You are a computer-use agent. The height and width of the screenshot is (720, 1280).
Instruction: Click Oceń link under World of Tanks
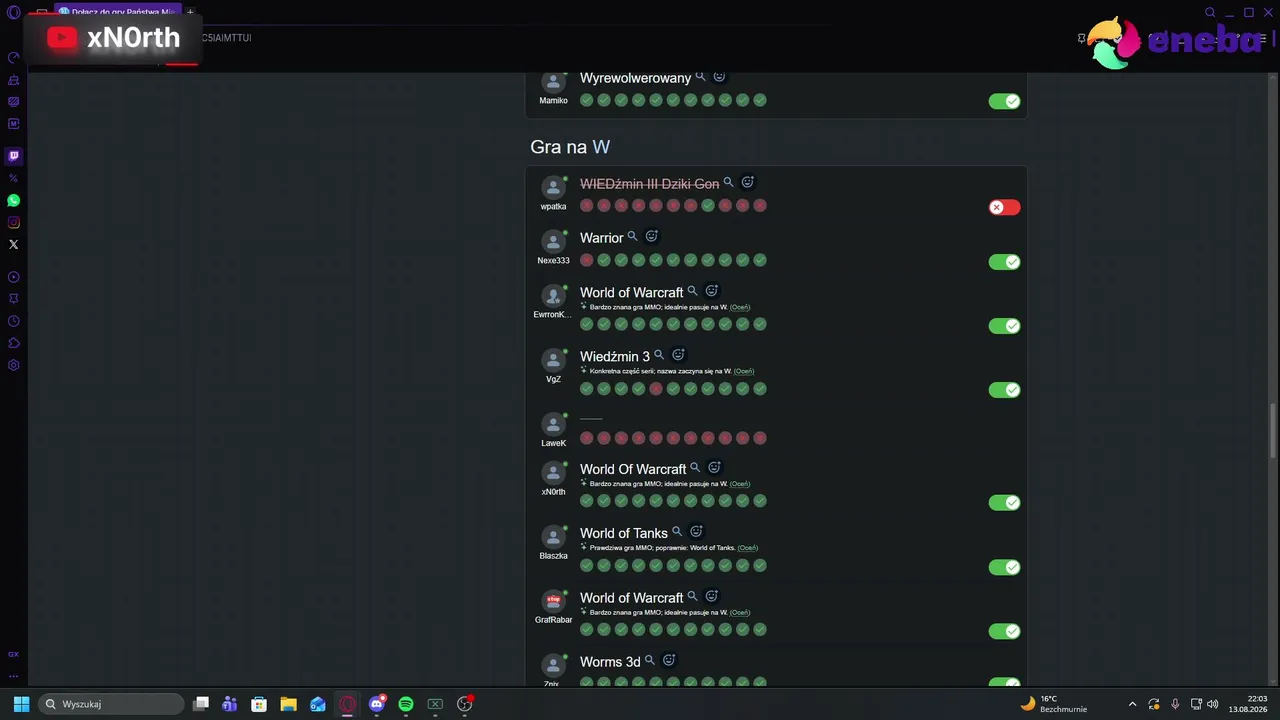pos(748,548)
